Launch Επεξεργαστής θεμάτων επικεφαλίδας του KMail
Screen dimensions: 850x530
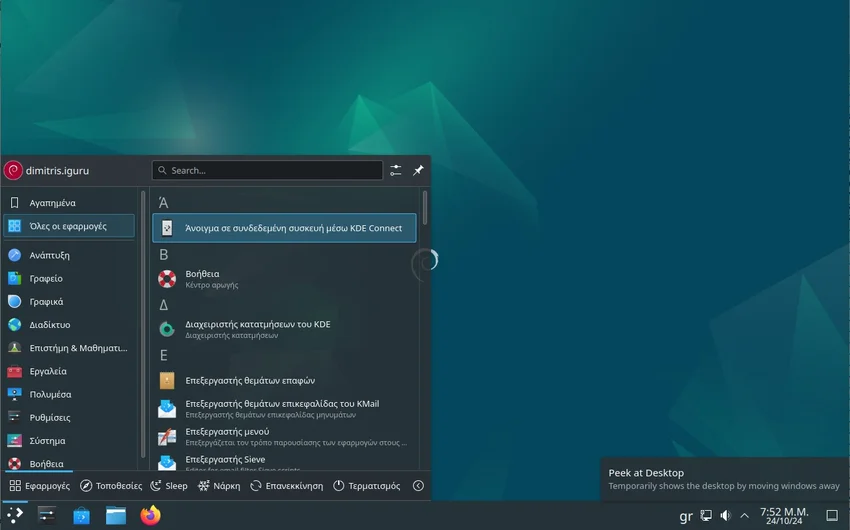tap(285, 409)
